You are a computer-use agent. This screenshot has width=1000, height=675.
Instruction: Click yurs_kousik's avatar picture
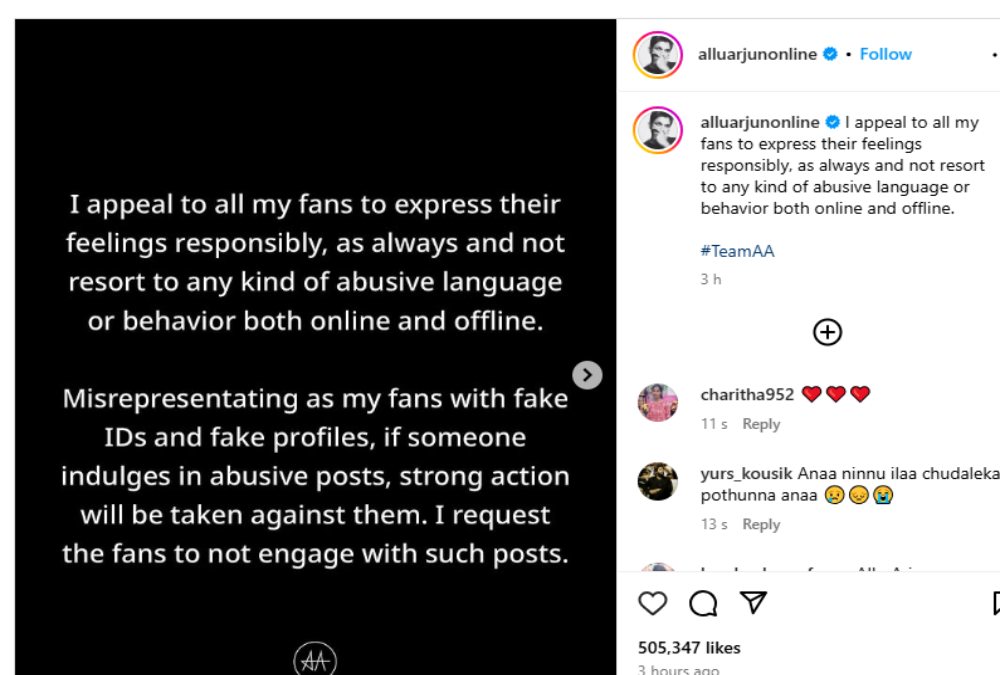tap(658, 481)
